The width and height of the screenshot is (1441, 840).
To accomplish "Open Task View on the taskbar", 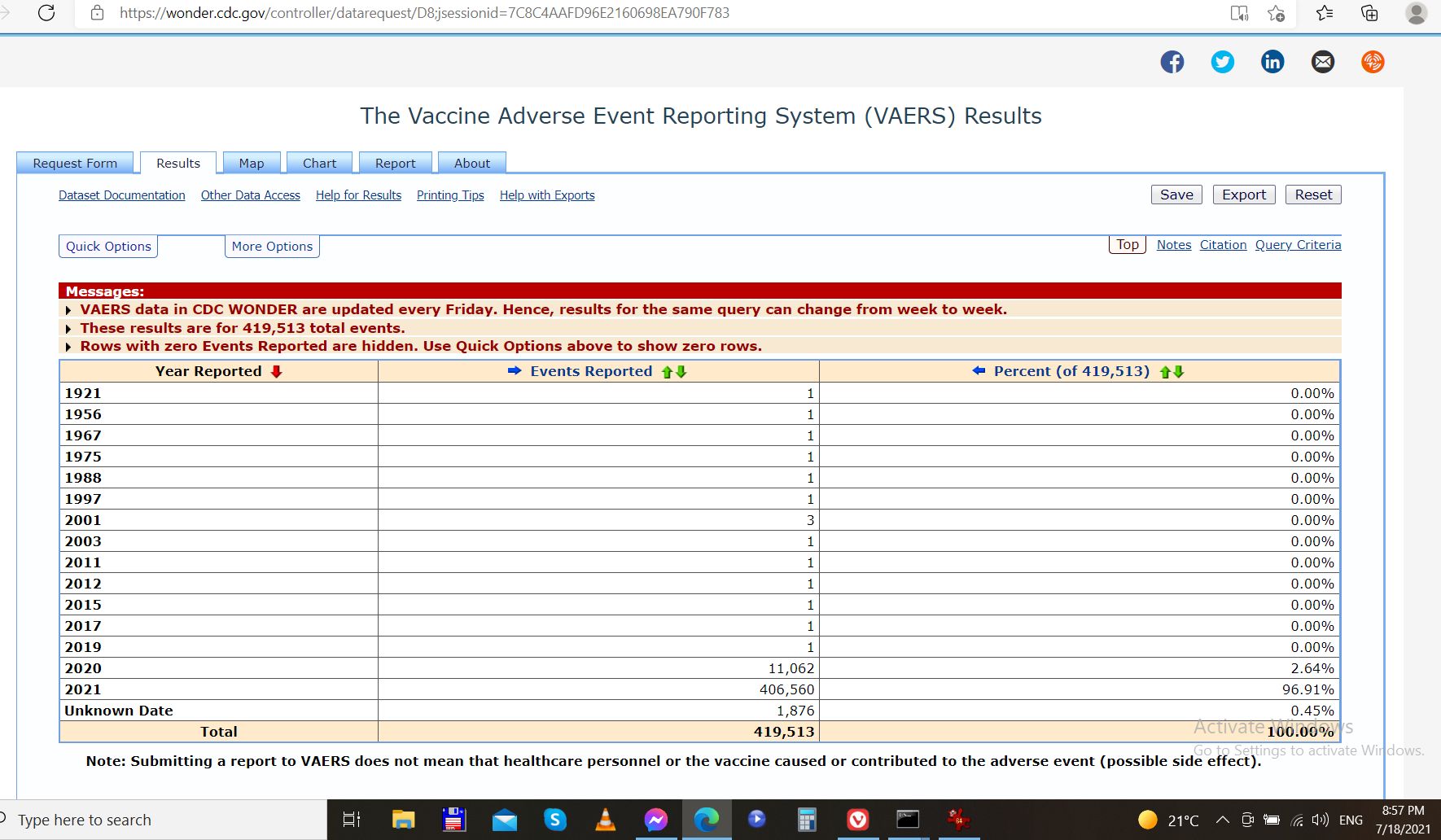I will (x=352, y=820).
